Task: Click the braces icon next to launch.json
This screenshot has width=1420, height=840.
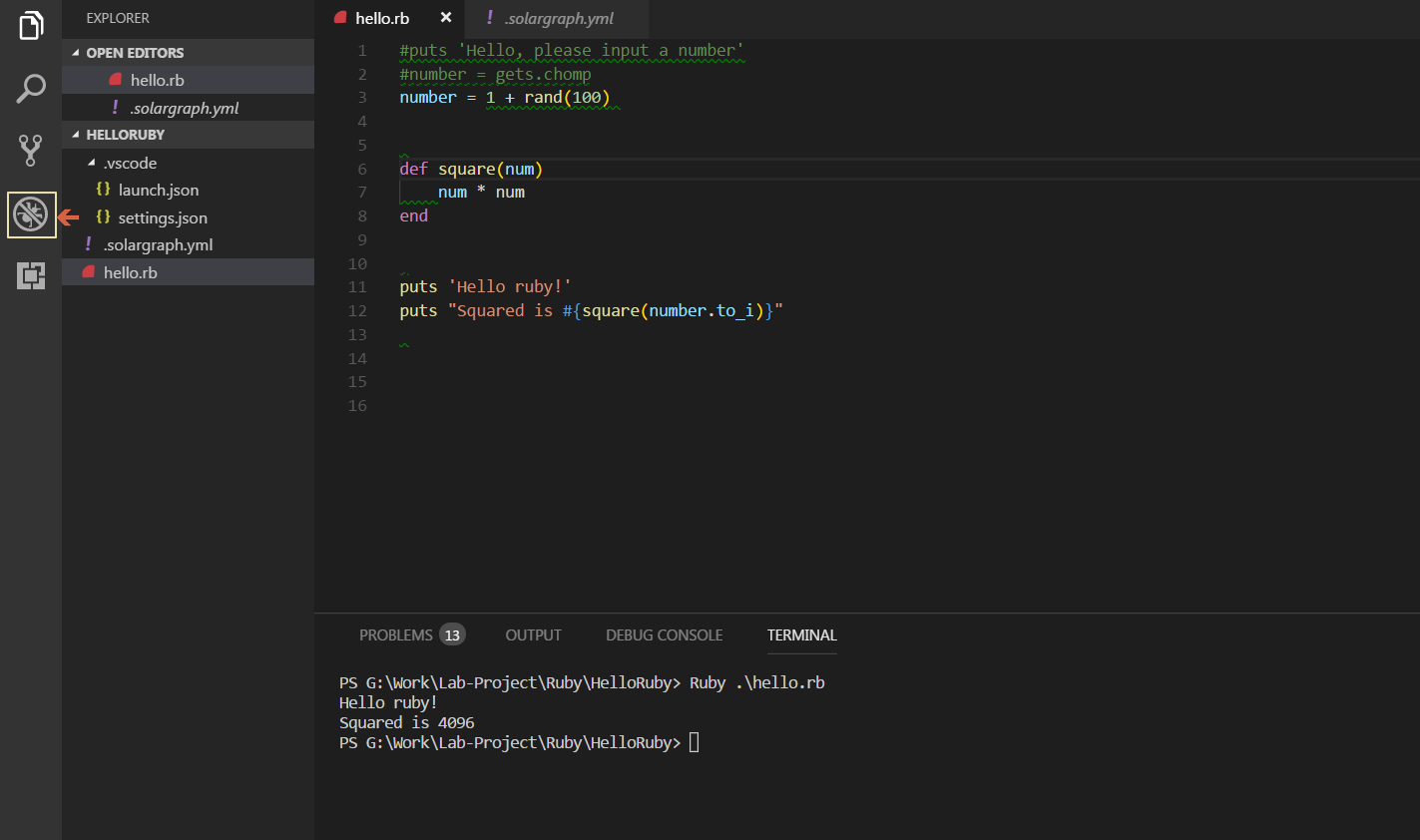Action: [x=103, y=190]
